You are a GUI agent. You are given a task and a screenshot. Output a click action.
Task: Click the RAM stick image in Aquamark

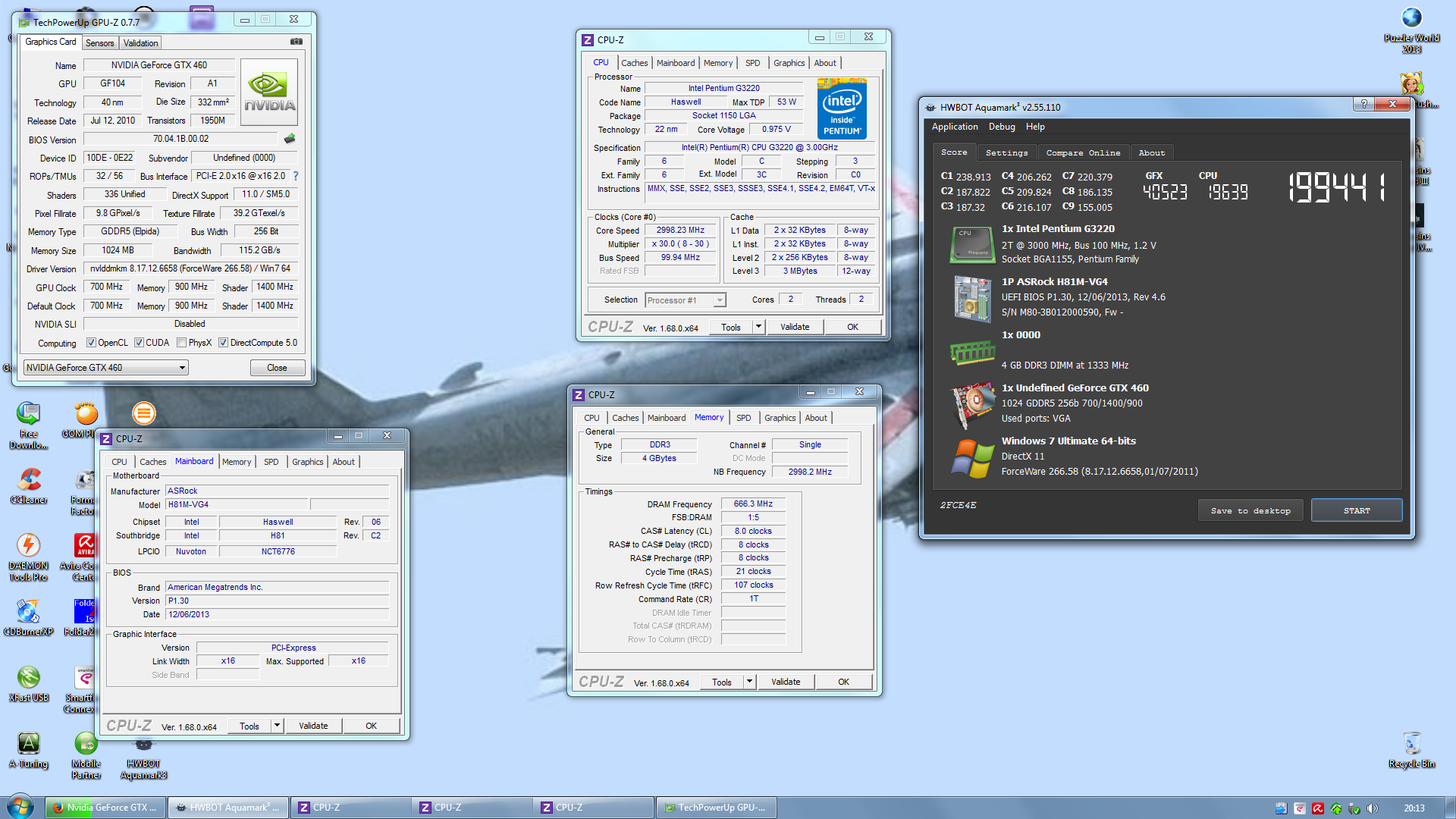pos(972,352)
